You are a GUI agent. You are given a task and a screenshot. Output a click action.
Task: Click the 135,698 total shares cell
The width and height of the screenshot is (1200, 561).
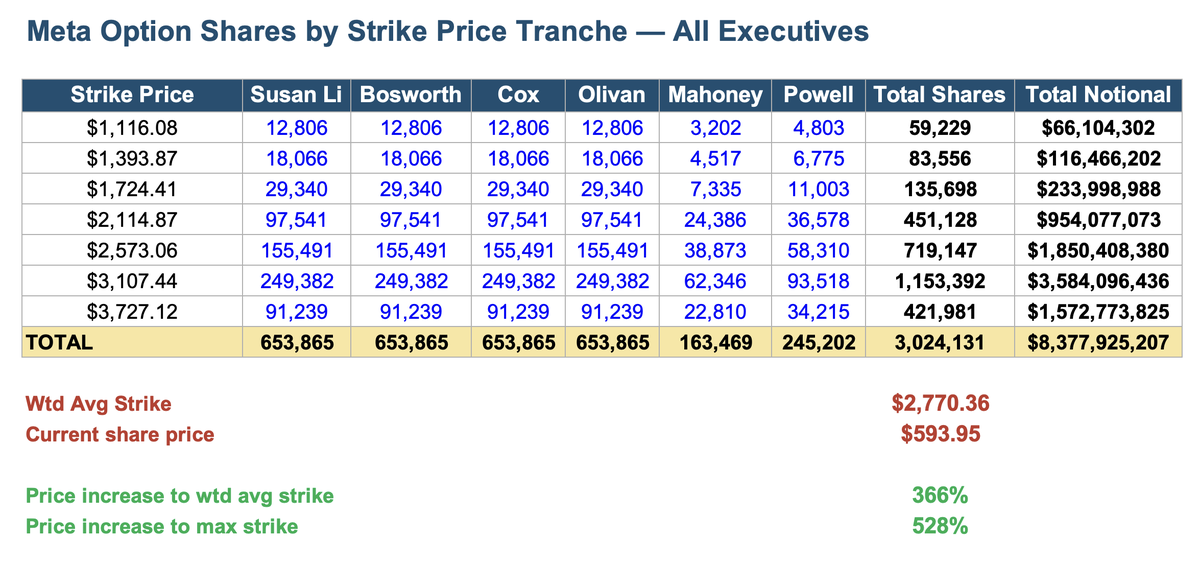click(939, 189)
